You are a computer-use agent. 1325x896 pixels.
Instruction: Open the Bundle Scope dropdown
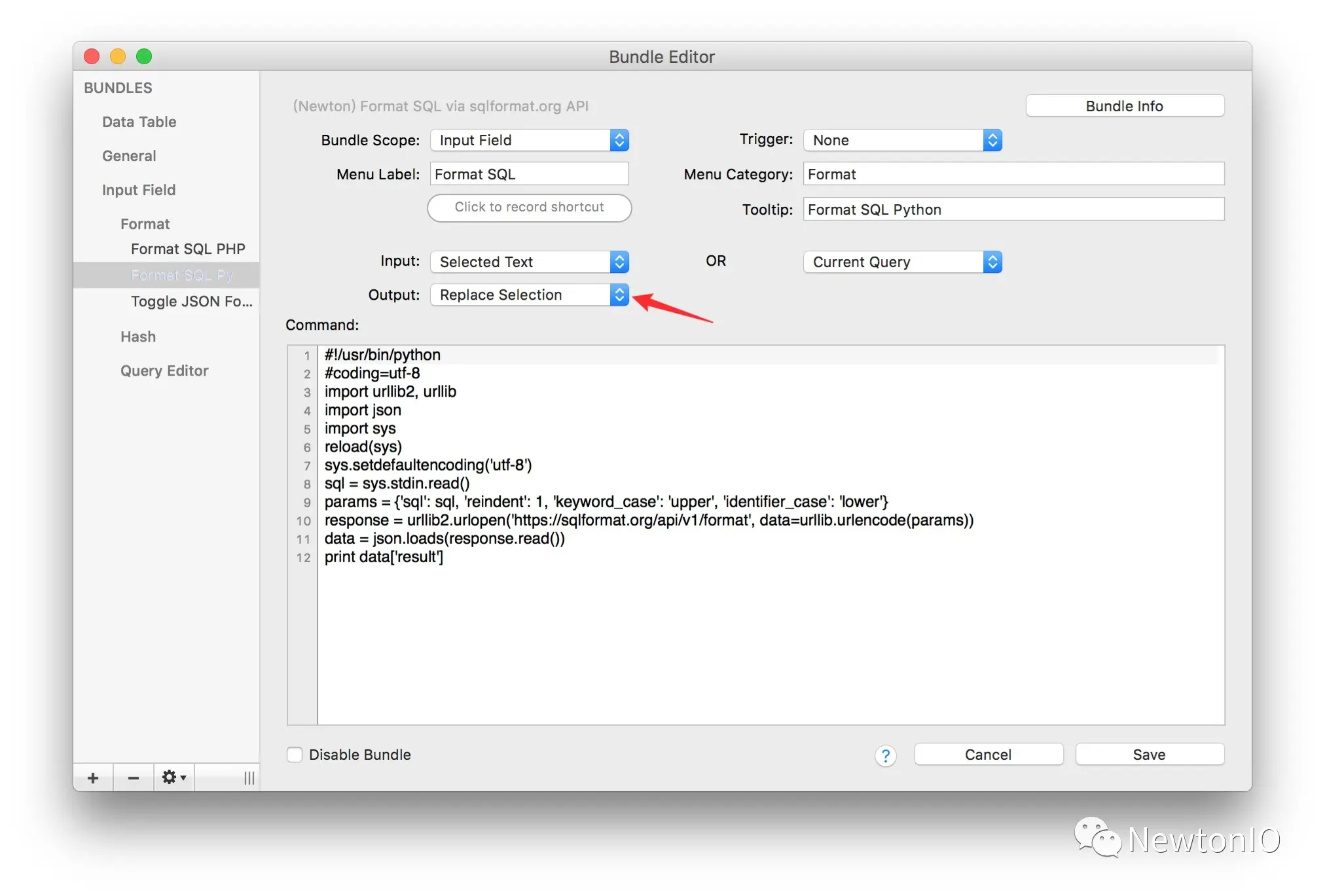pos(530,140)
